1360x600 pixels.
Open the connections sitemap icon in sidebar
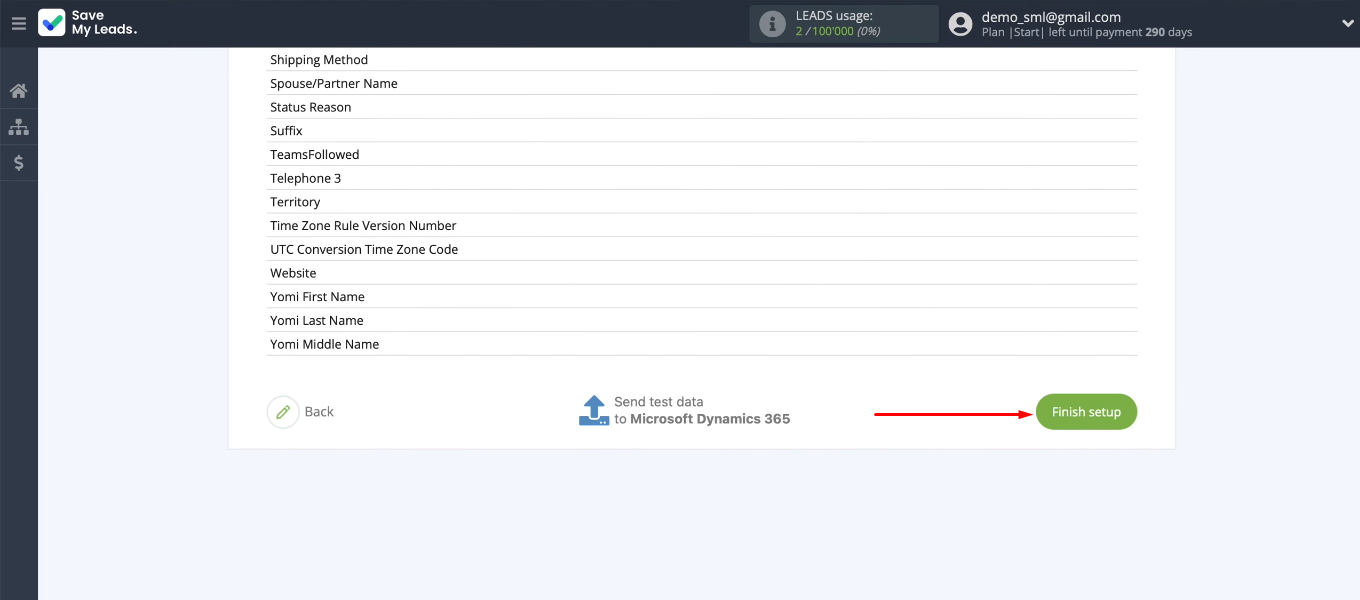pyautogui.click(x=18, y=127)
